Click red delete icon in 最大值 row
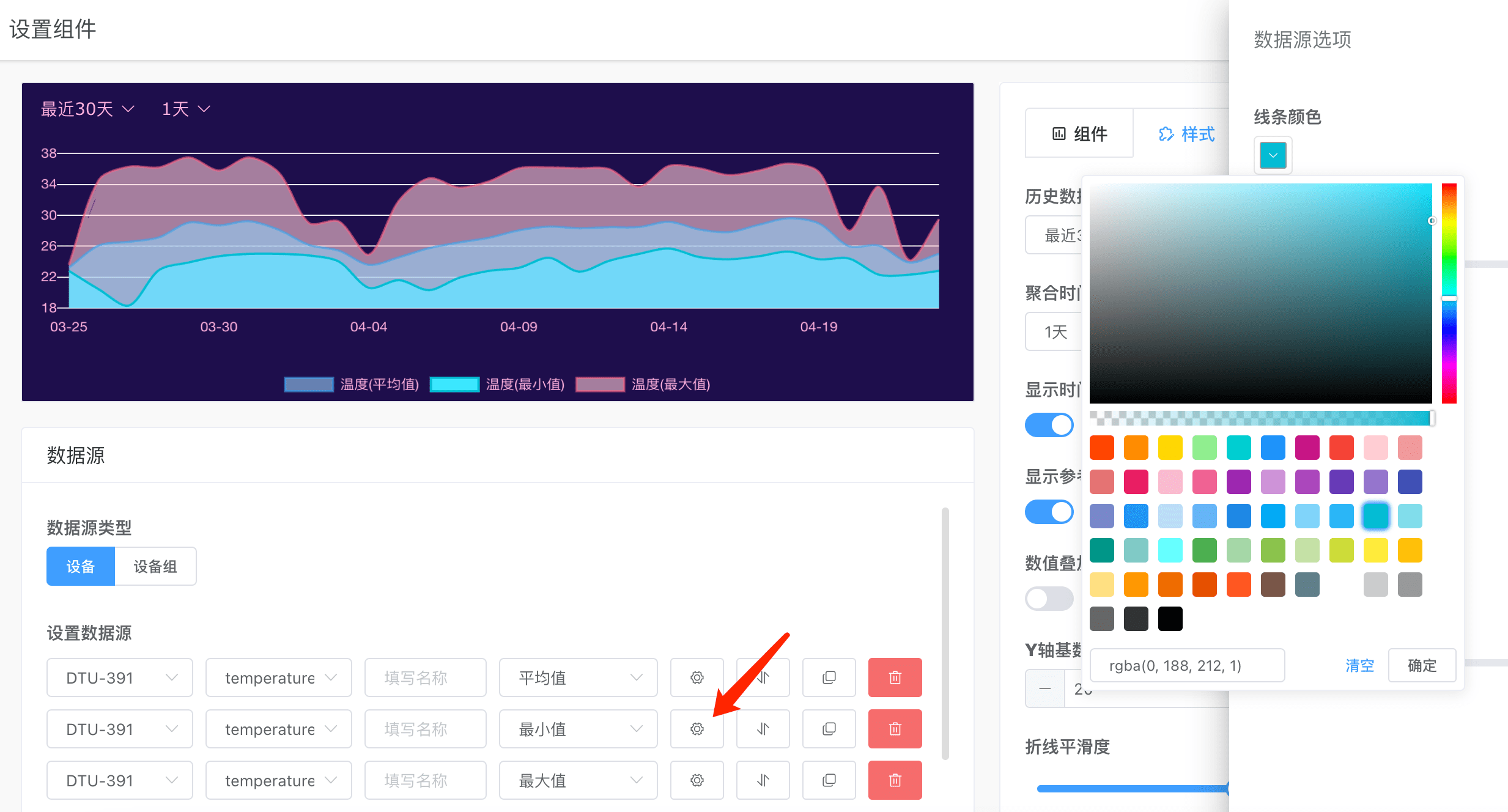Screen dimensions: 1508x812 (895, 780)
